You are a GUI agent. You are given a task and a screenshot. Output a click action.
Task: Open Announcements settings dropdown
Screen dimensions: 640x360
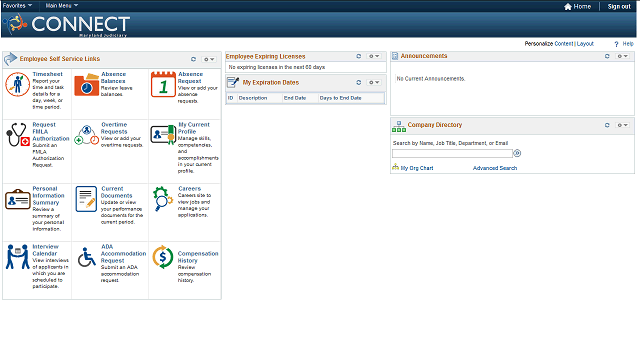pyautogui.click(x=623, y=56)
